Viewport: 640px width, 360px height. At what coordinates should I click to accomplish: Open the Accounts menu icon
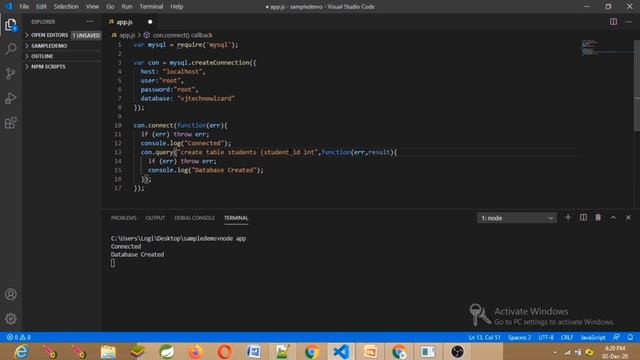pyautogui.click(x=11, y=294)
